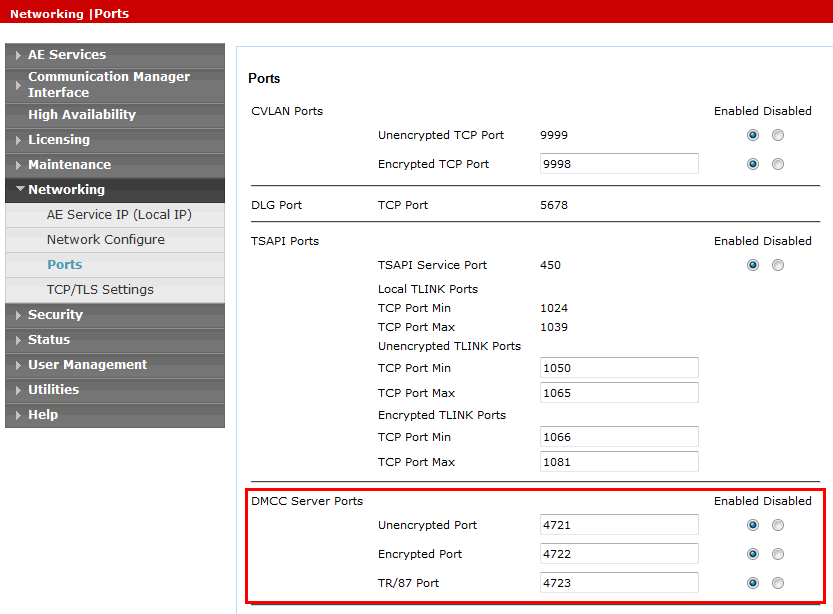The width and height of the screenshot is (833, 614).
Task: Disable DMCC Unencrypted Port
Action: [x=778, y=525]
